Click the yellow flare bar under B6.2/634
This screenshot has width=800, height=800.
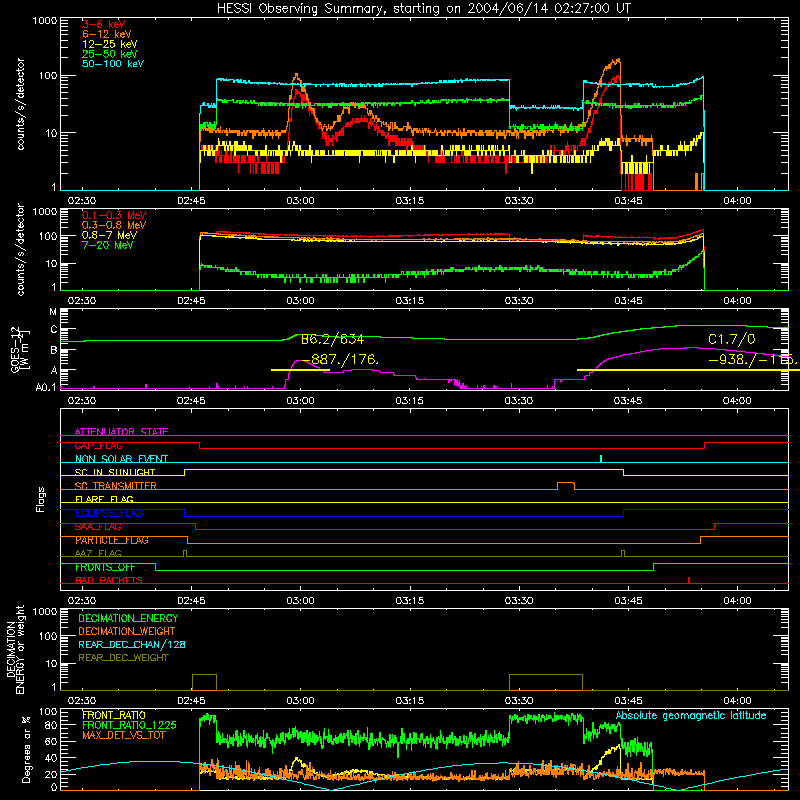pos(300,370)
